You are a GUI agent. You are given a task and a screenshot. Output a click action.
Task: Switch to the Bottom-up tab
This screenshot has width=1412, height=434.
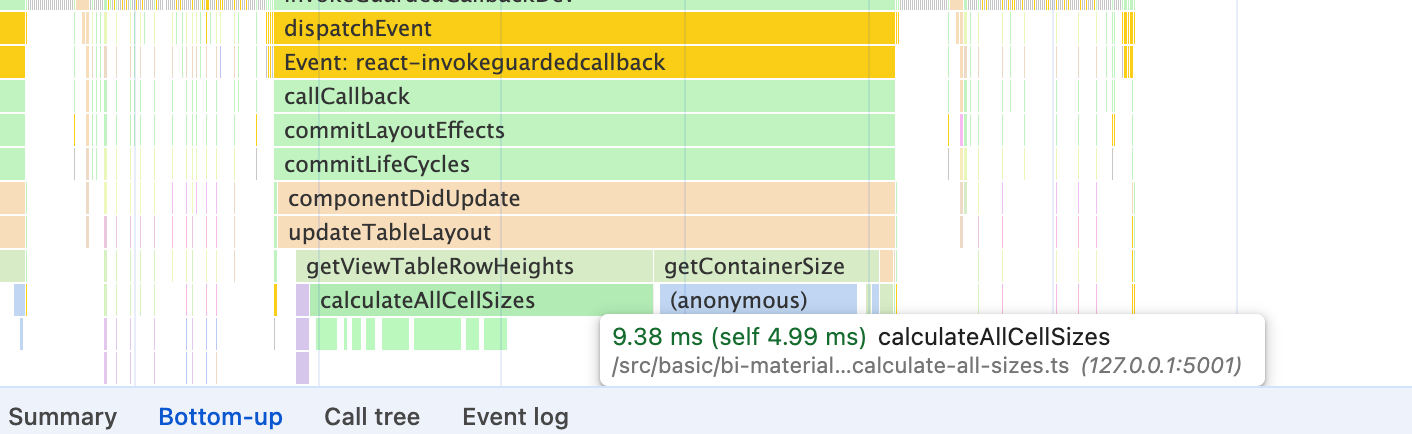click(x=221, y=417)
